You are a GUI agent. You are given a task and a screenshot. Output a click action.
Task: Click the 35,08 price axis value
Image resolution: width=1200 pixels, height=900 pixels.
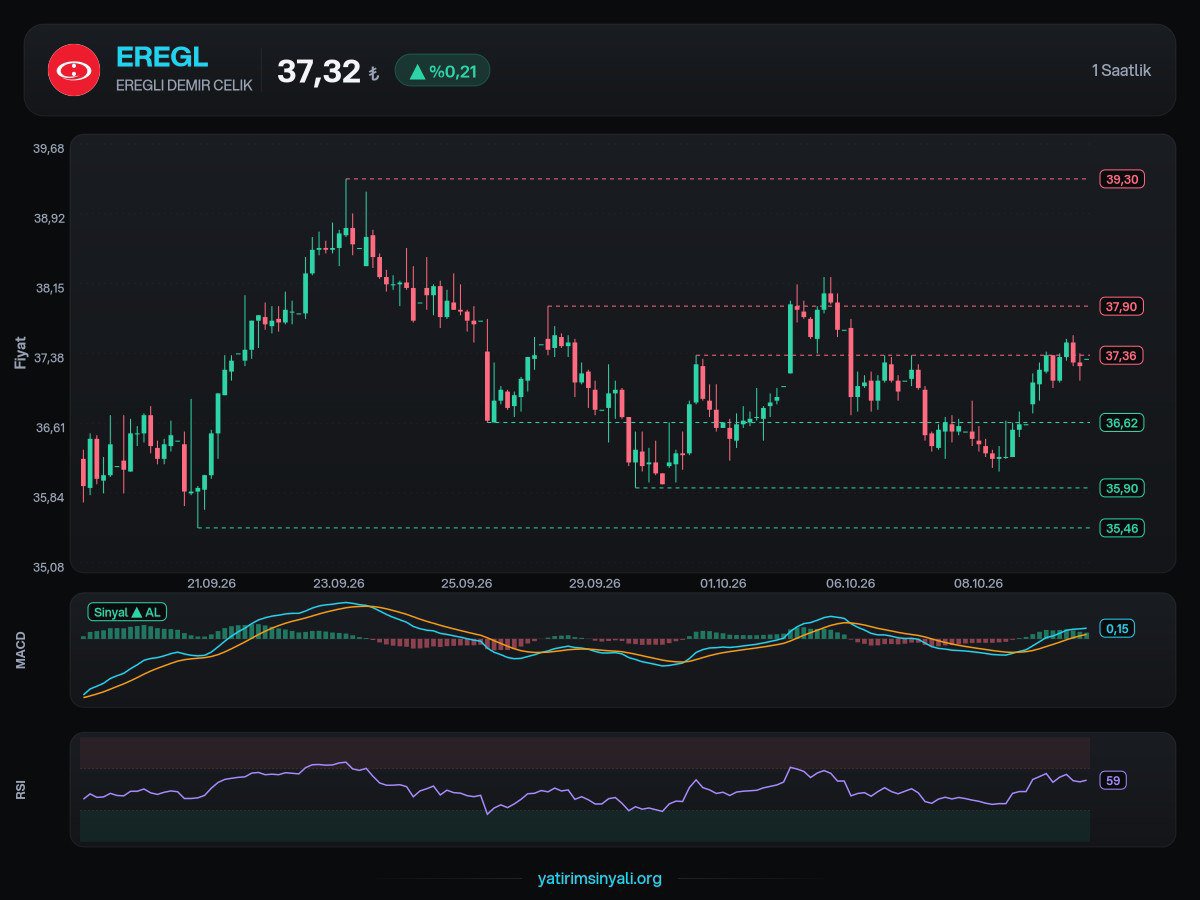tap(49, 568)
